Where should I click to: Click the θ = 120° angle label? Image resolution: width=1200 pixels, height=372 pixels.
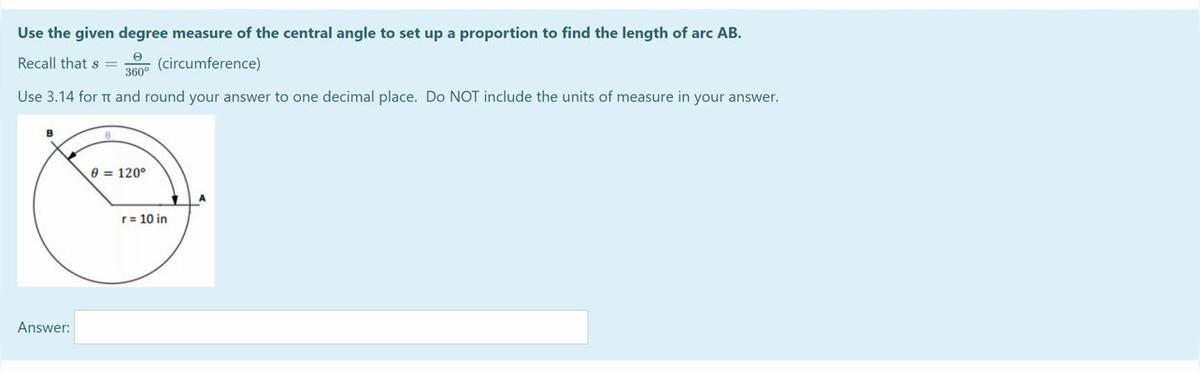(x=118, y=172)
